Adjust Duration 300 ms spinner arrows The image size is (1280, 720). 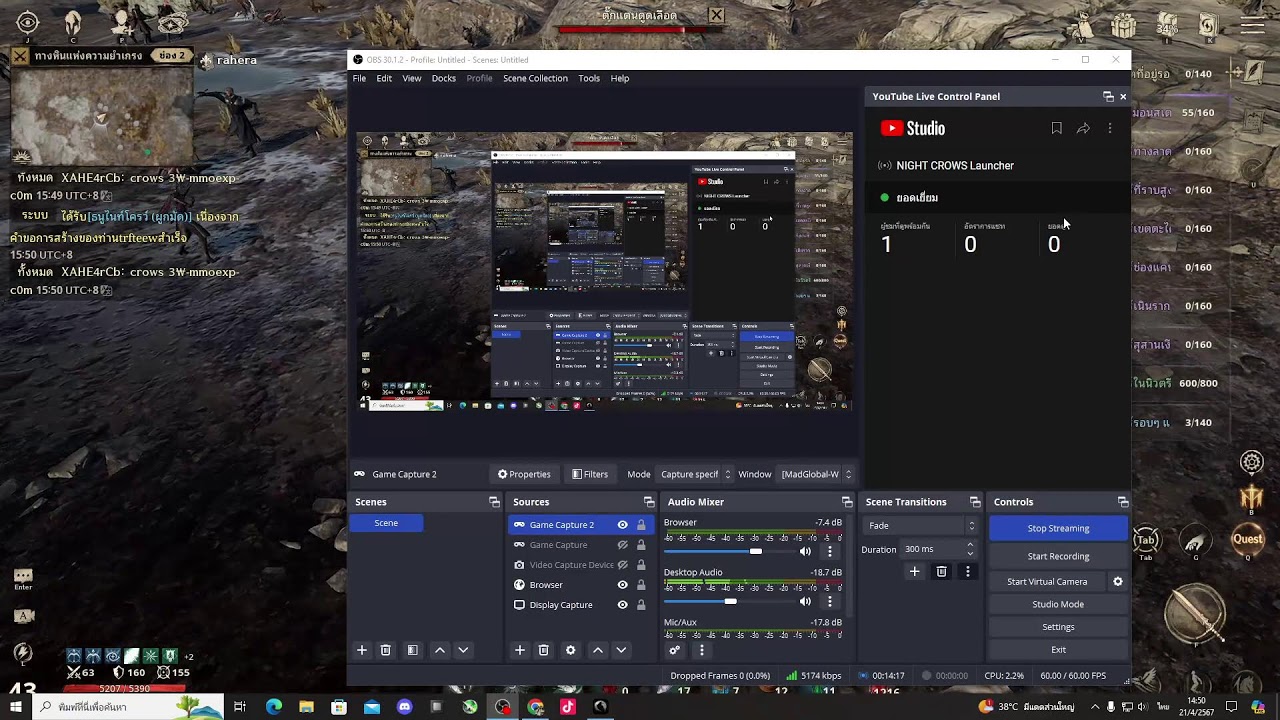[970, 549]
